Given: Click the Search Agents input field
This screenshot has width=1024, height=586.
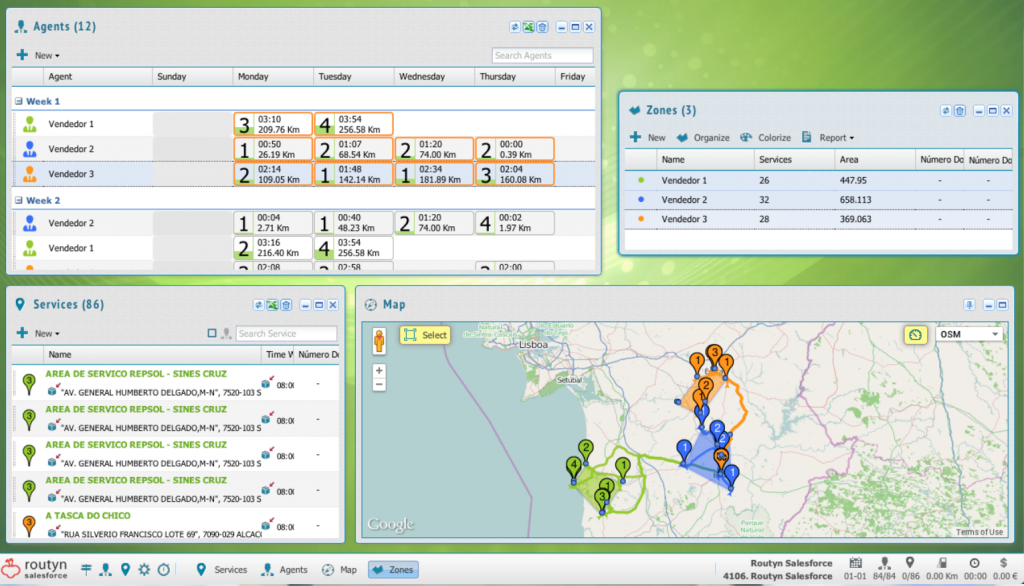Looking at the screenshot, I should pos(542,56).
